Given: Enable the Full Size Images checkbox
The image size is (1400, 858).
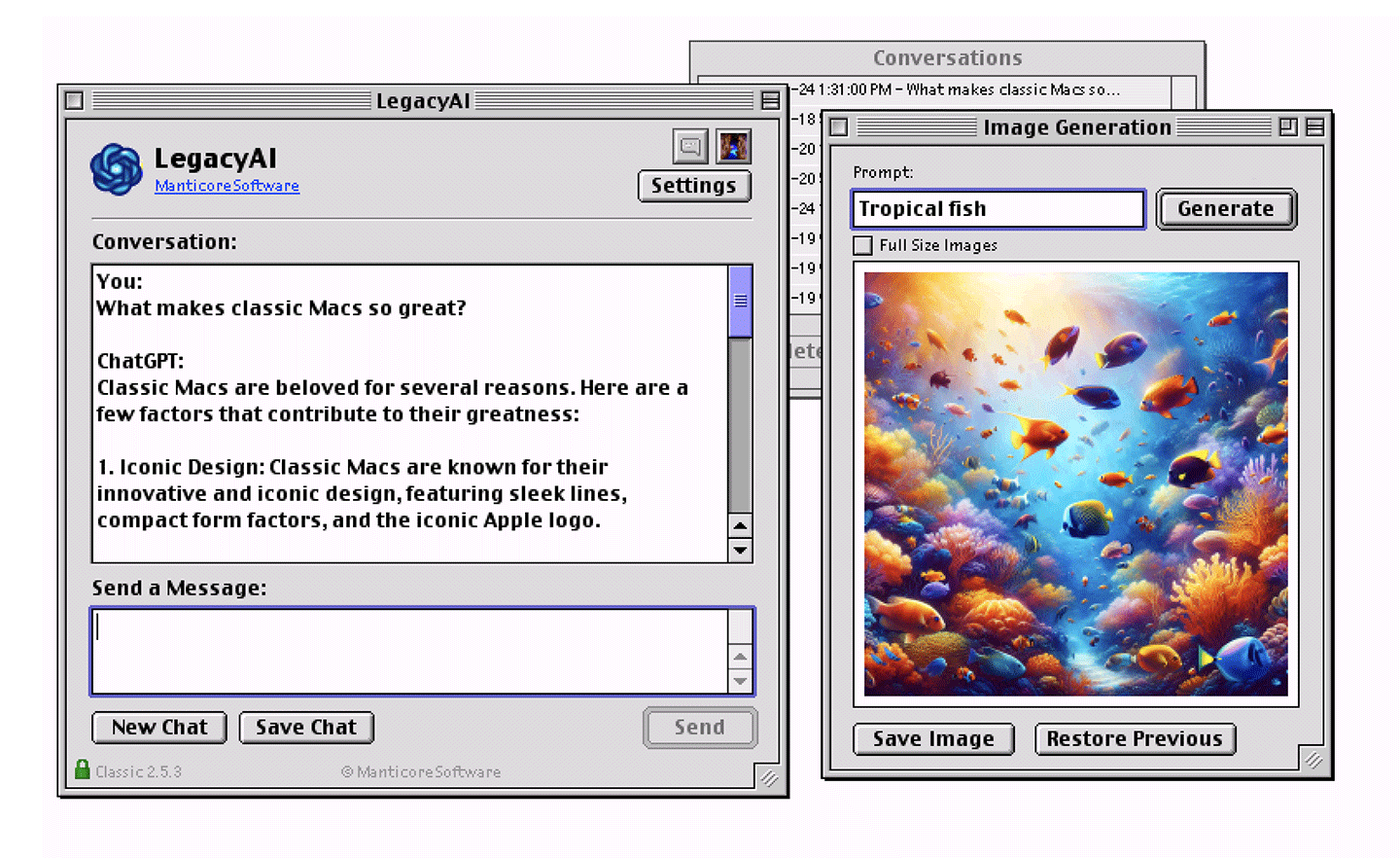Looking at the screenshot, I should [862, 245].
